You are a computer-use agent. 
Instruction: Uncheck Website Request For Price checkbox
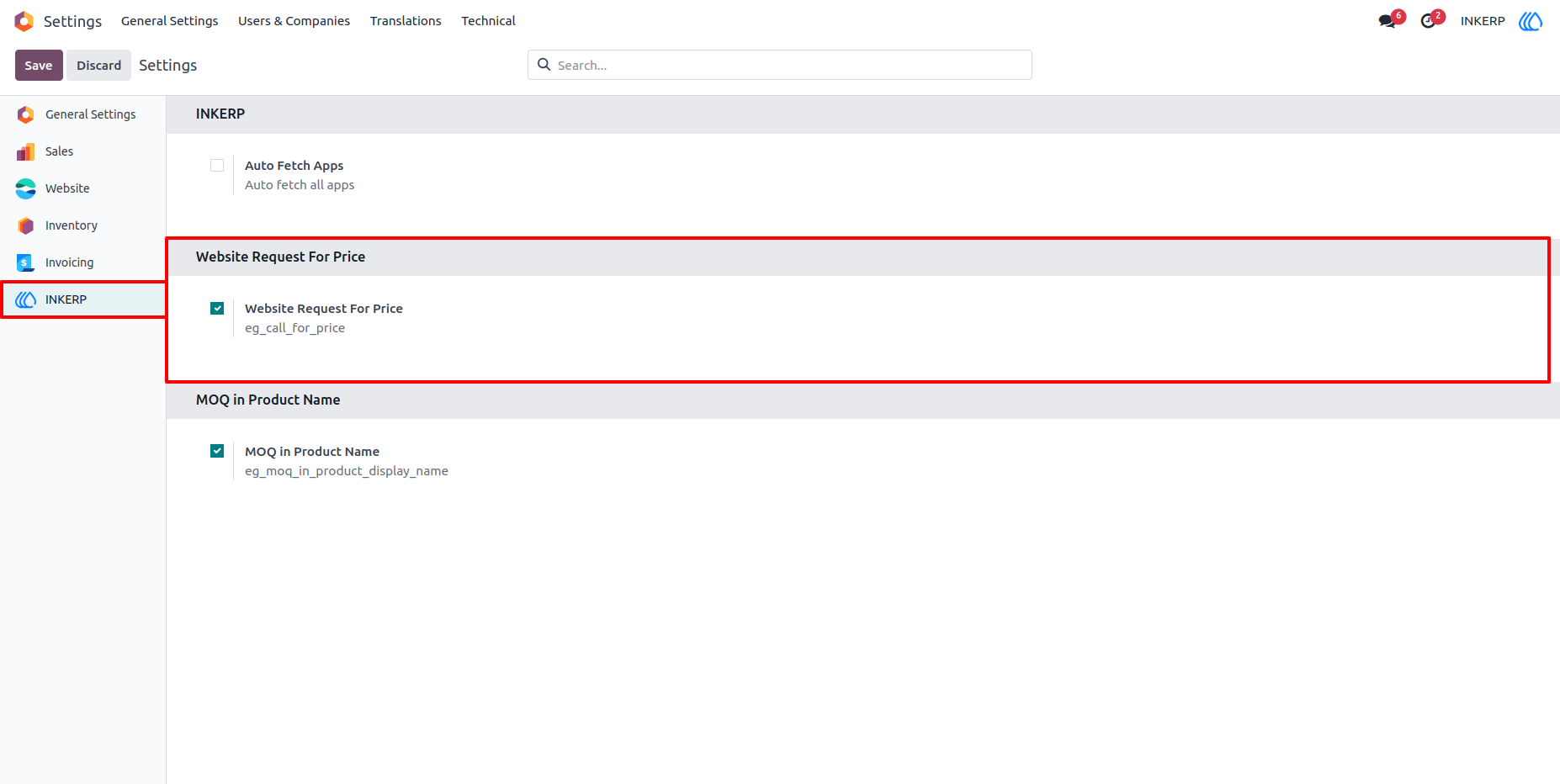click(x=217, y=309)
